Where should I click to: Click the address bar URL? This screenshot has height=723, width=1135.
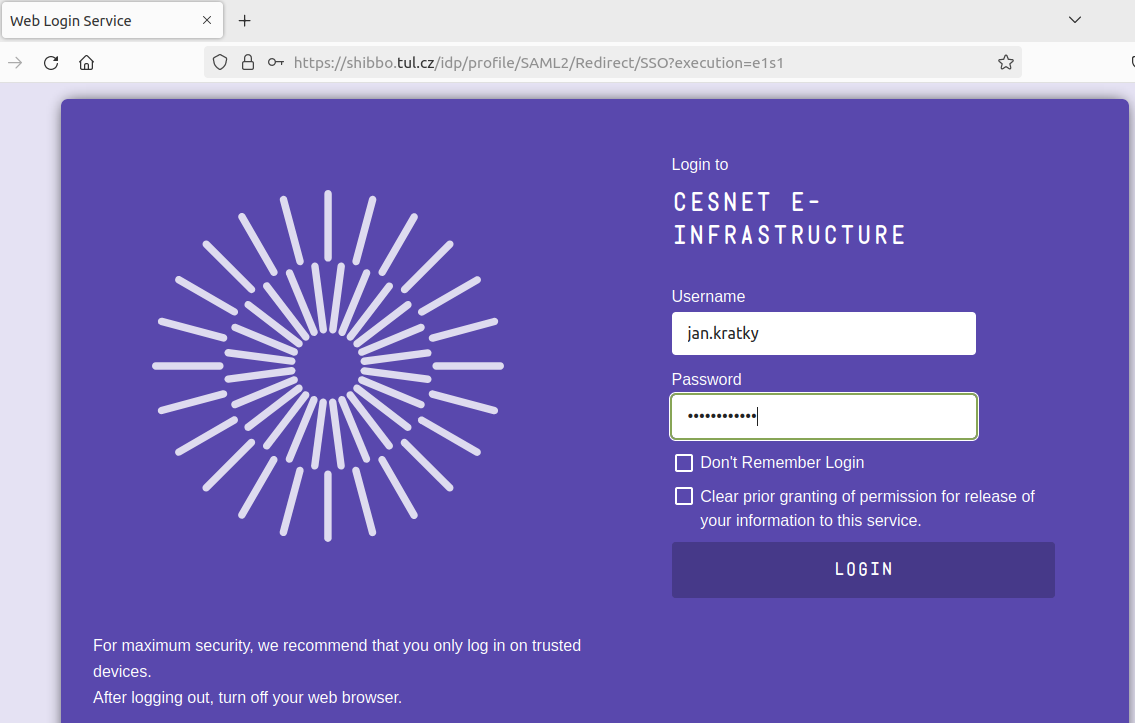pos(539,63)
